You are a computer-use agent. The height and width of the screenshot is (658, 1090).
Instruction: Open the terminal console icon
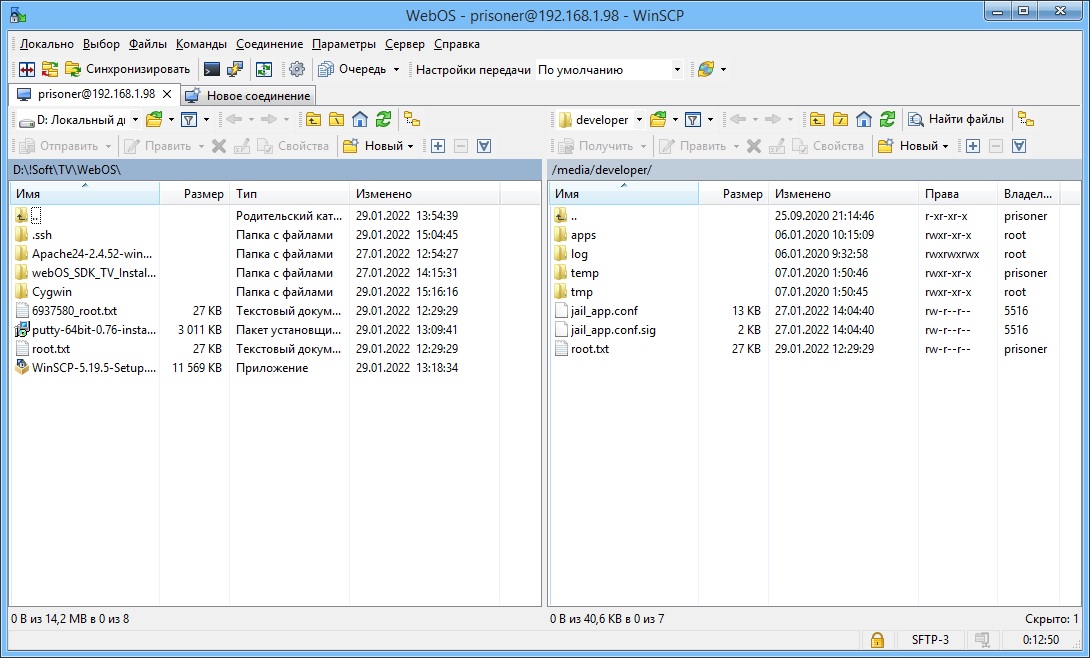(211, 70)
